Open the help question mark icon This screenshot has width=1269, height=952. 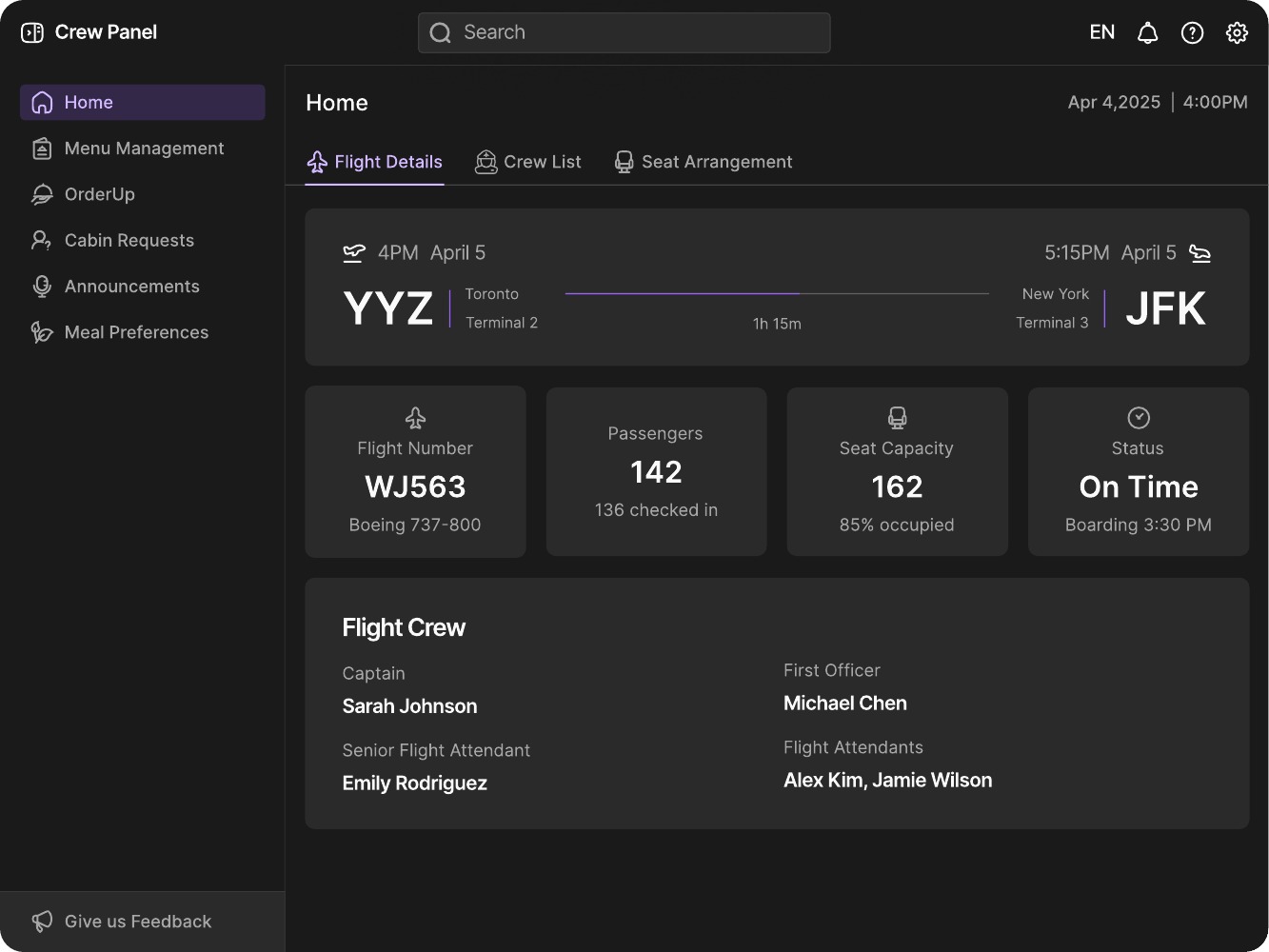[1192, 33]
